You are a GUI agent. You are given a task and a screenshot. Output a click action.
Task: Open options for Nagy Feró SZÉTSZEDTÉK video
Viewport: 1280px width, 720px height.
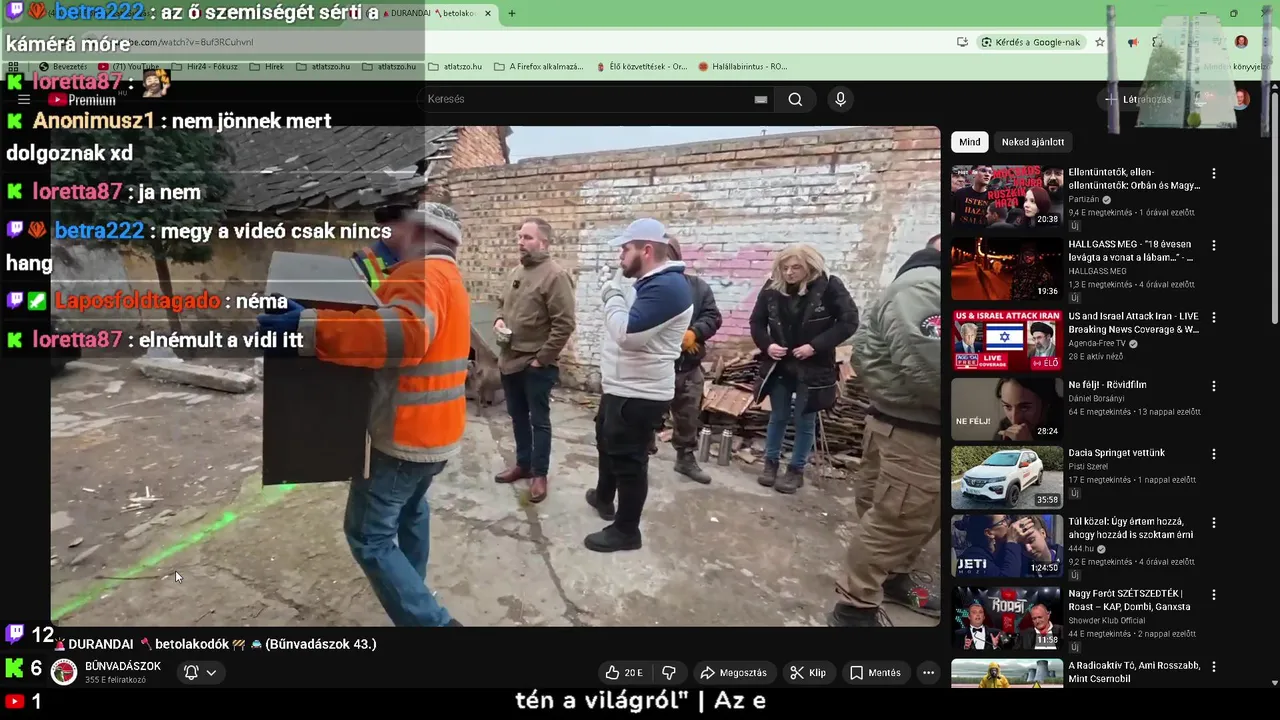pos(1214,594)
